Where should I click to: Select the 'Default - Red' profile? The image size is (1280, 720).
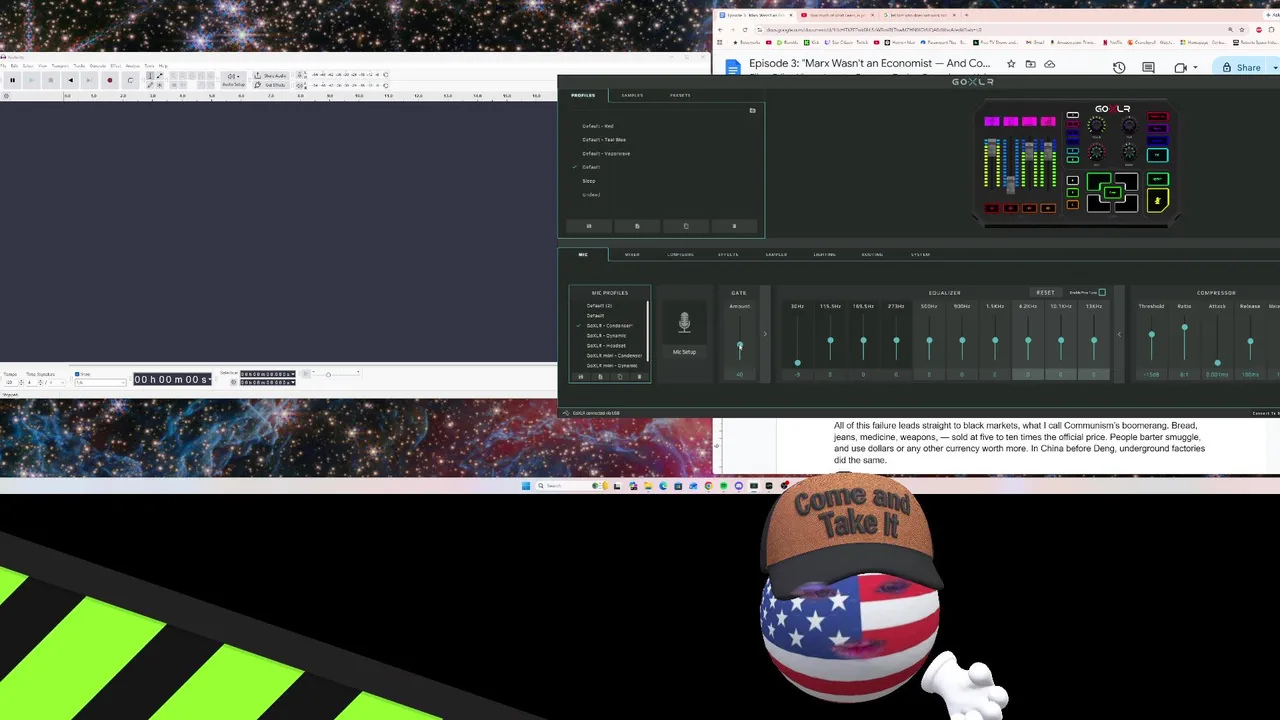click(x=598, y=126)
